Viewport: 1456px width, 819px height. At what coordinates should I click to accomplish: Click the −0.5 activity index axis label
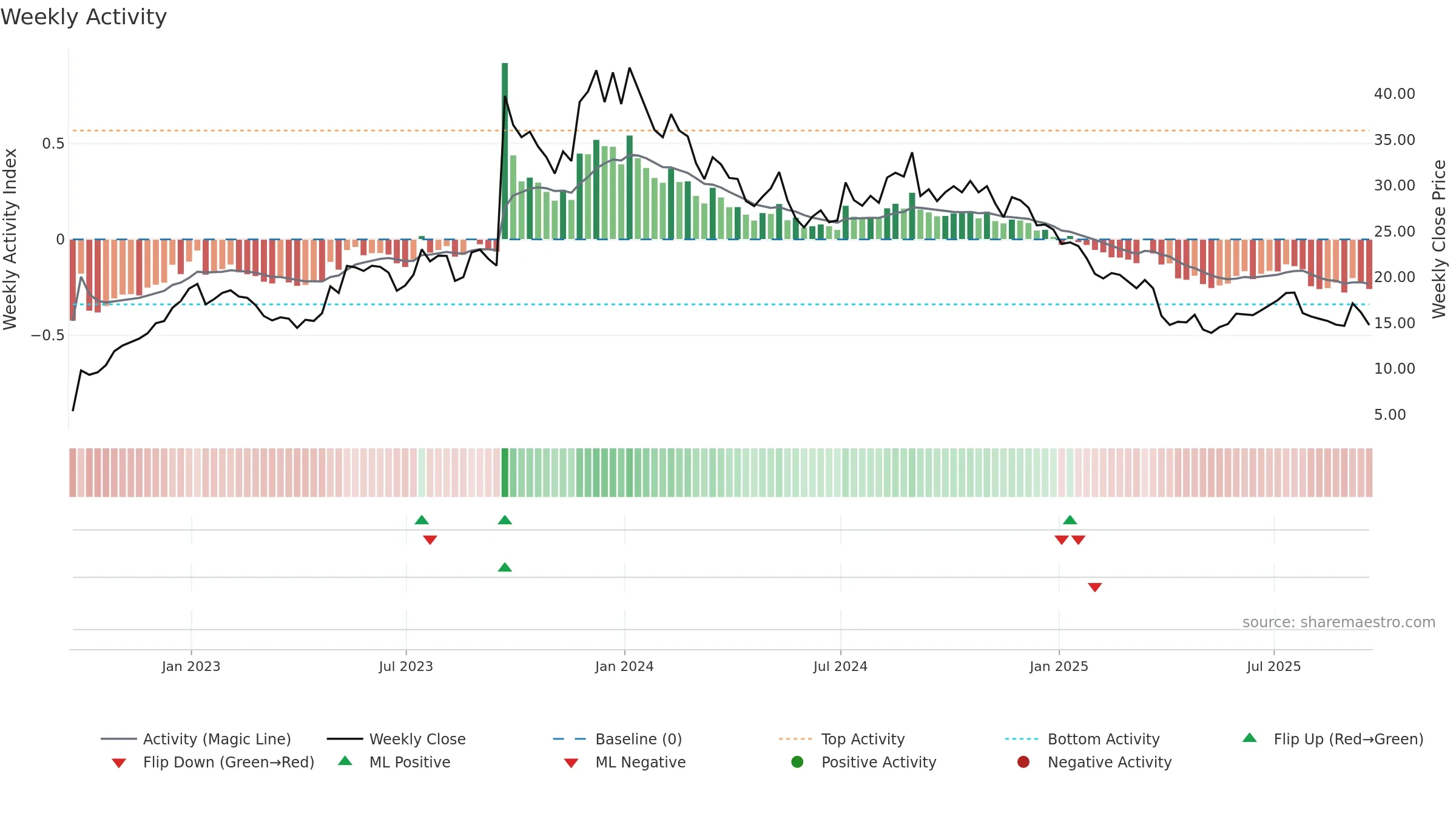(x=47, y=335)
